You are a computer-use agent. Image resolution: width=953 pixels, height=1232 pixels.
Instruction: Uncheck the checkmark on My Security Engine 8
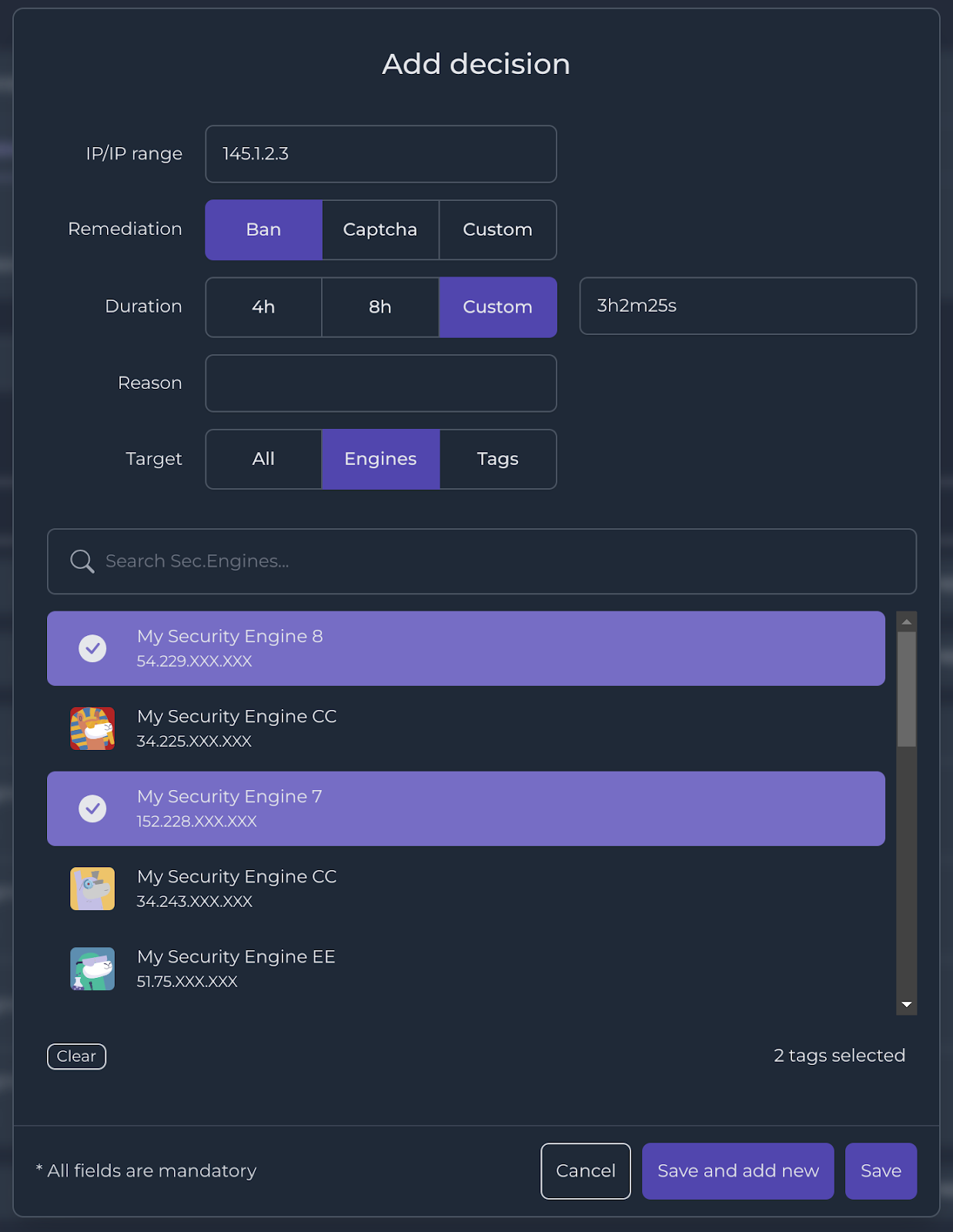pos(92,648)
